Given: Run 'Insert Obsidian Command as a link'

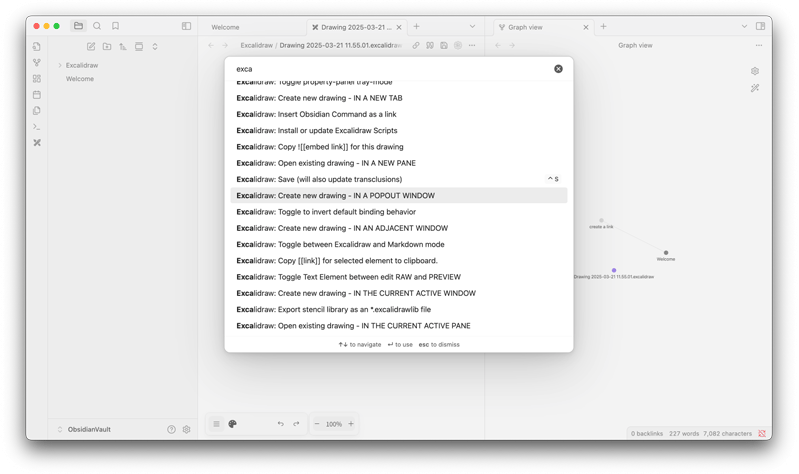Looking at the screenshot, I should (x=398, y=114).
